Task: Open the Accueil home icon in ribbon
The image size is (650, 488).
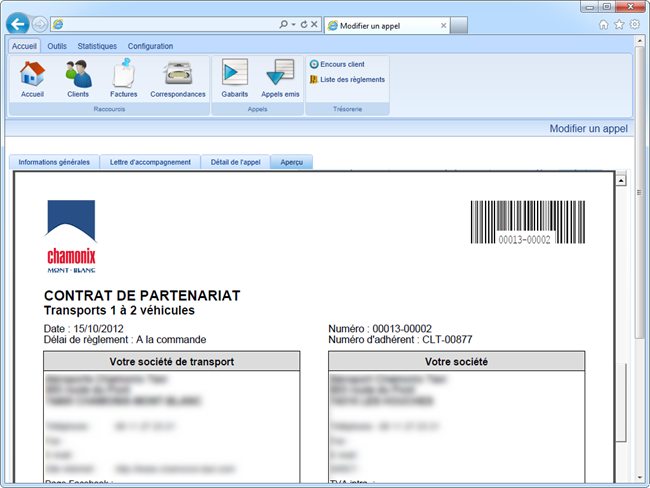Action: [32, 76]
